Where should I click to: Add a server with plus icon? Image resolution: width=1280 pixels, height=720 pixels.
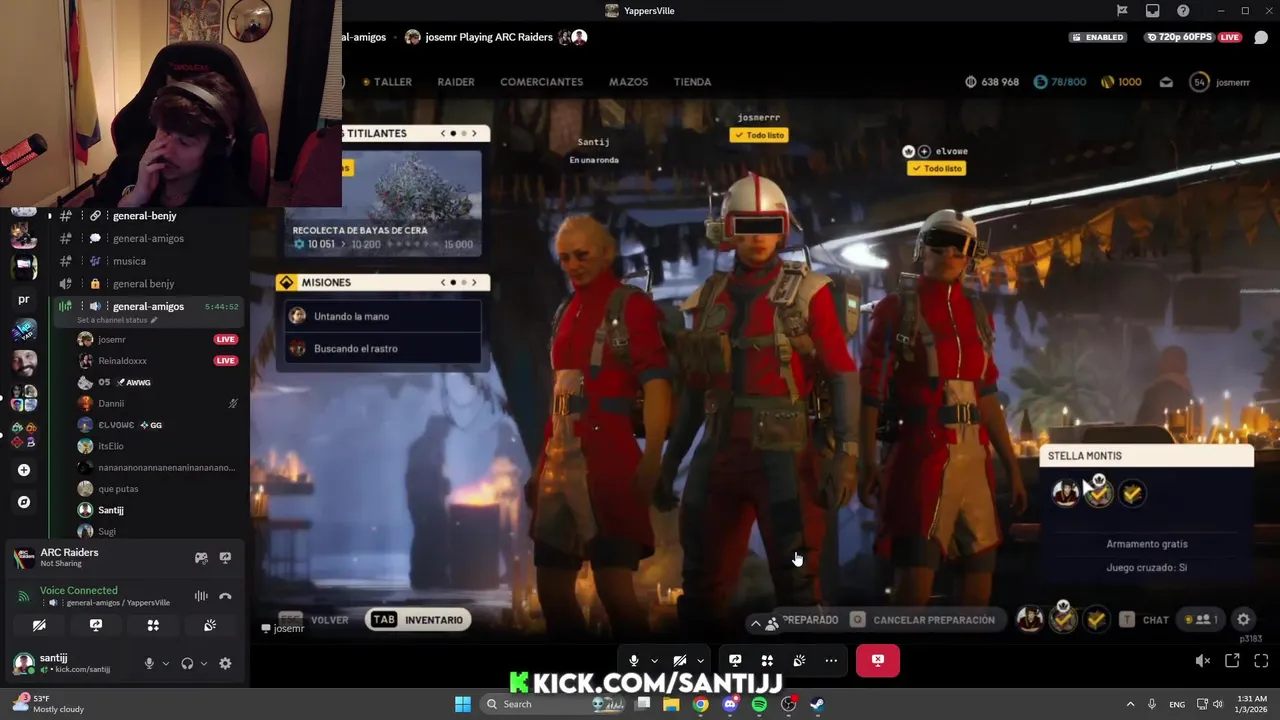point(24,470)
